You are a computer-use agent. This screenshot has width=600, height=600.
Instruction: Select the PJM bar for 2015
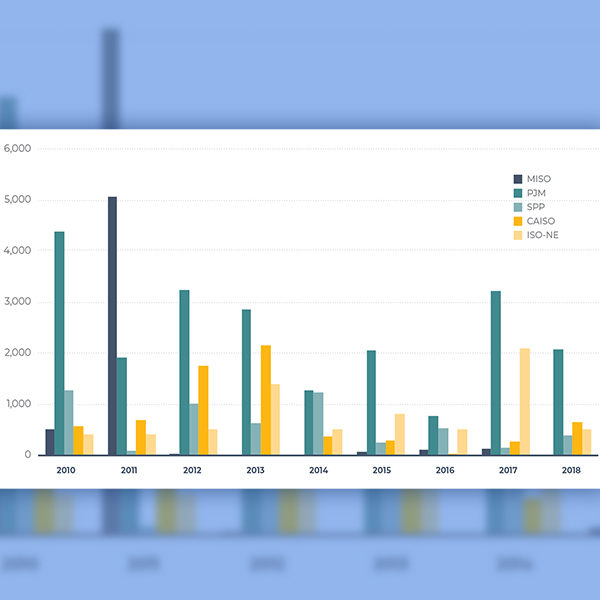pyautogui.click(x=371, y=402)
